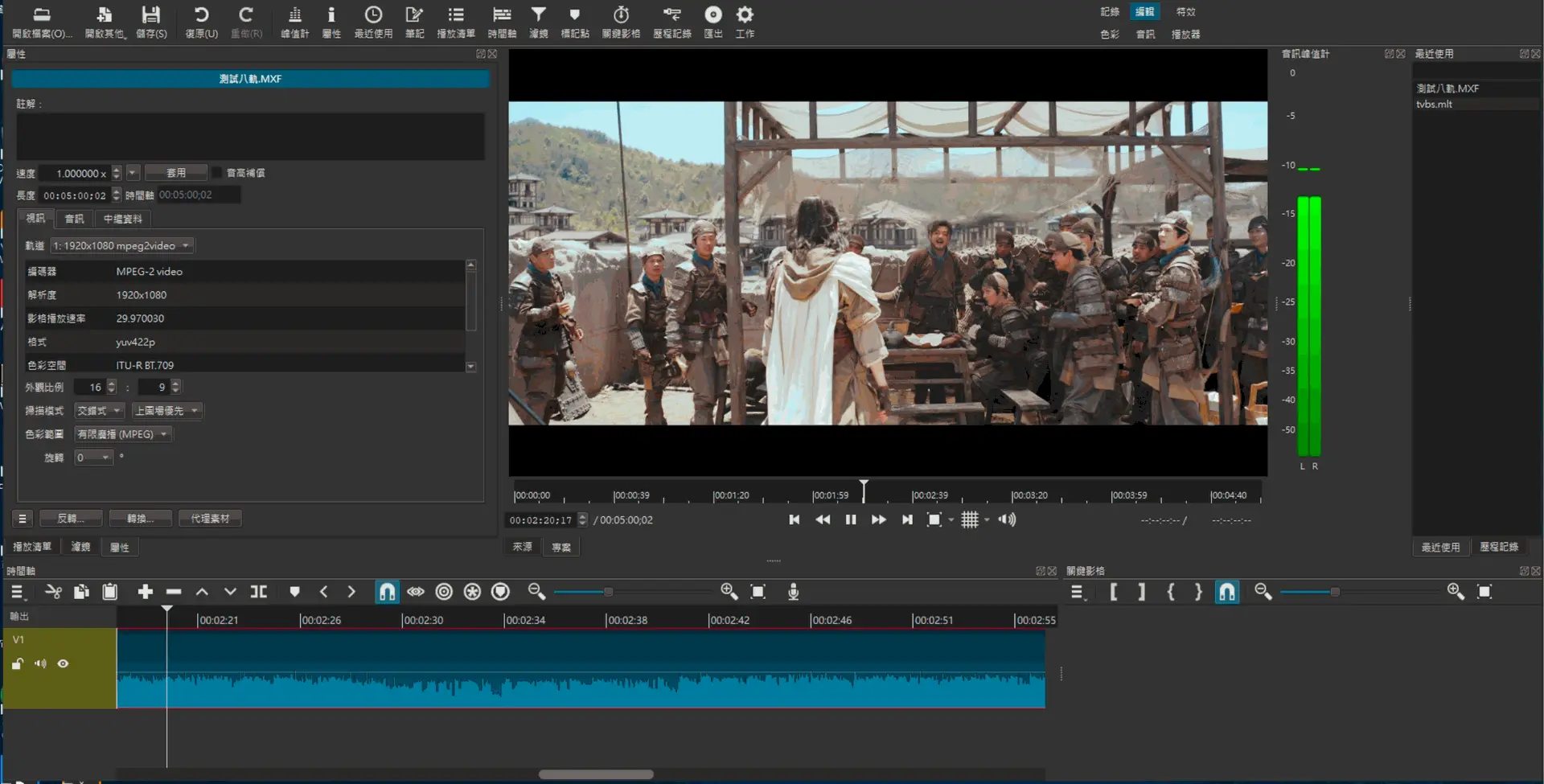Click the split at playhead icon

pyautogui.click(x=259, y=592)
